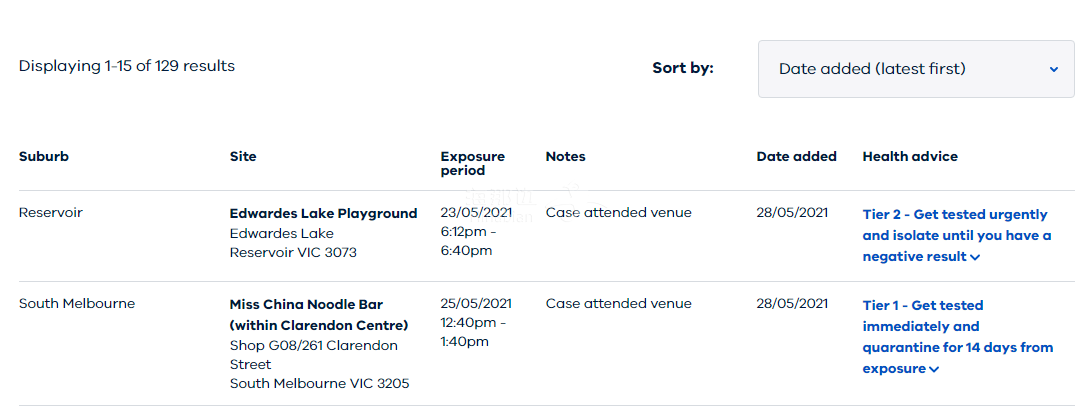1076x406 pixels.
Task: Select the 23/05/2021 exposure period for Edwardes Lake
Action: [x=476, y=232]
